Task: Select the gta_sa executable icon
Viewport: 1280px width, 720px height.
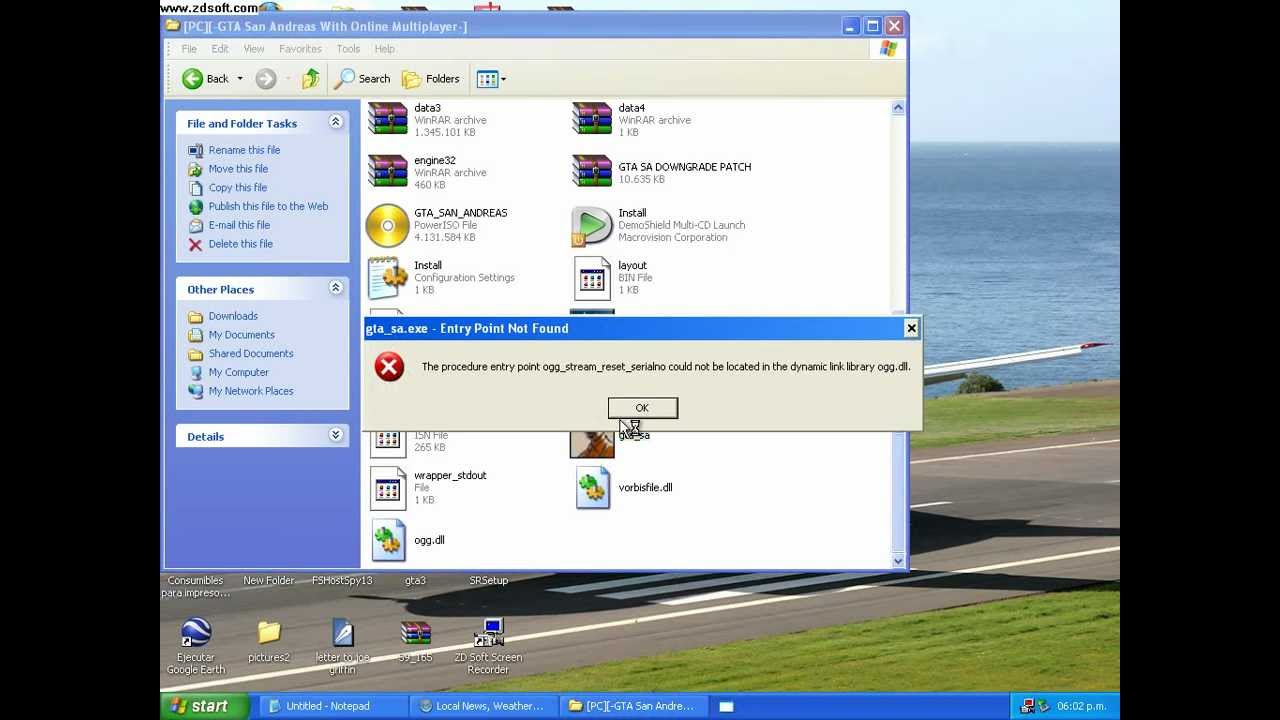Action: point(592,443)
